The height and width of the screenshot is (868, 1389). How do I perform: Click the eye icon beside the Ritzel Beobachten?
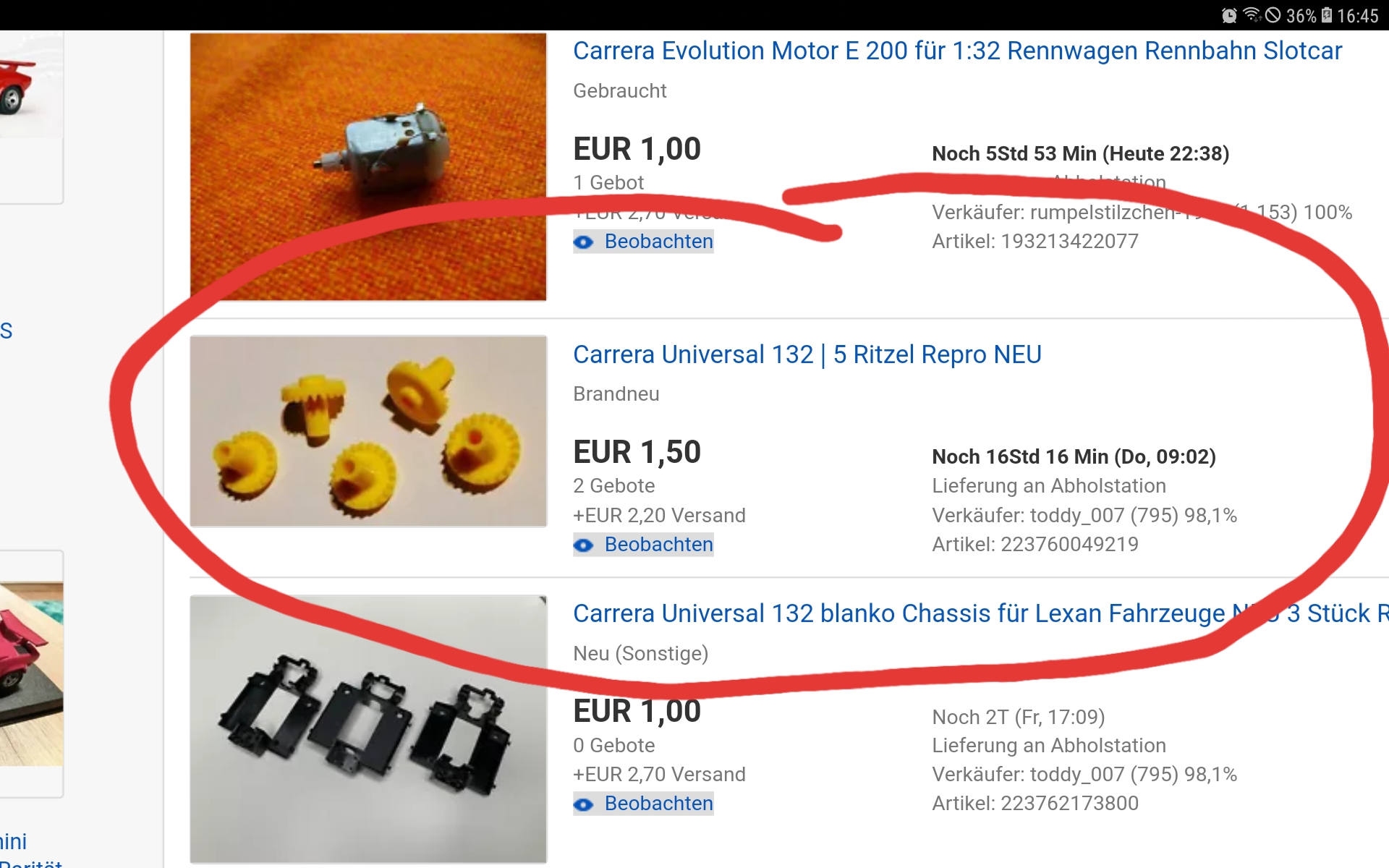tap(584, 545)
